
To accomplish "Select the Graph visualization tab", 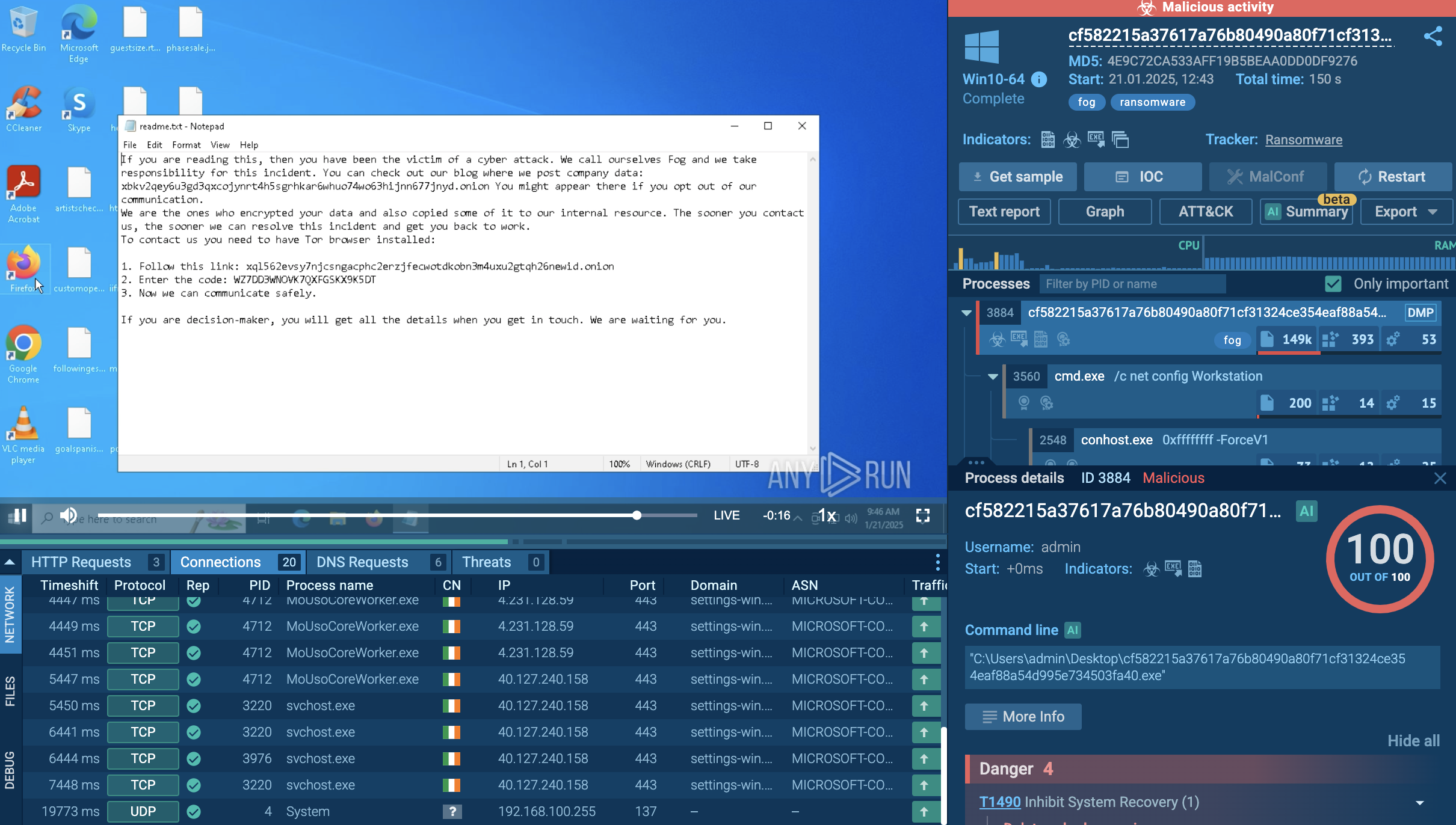I will tap(1105, 211).
